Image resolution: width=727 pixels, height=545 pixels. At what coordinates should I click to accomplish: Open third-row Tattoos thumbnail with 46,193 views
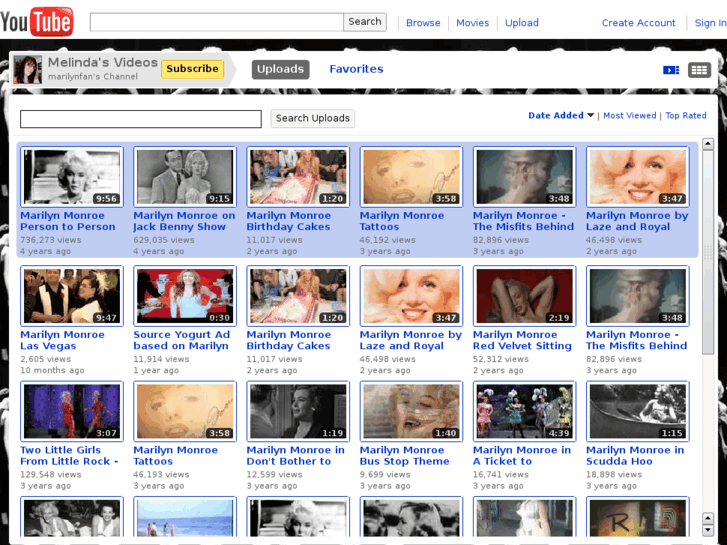pyautogui.click(x=185, y=411)
